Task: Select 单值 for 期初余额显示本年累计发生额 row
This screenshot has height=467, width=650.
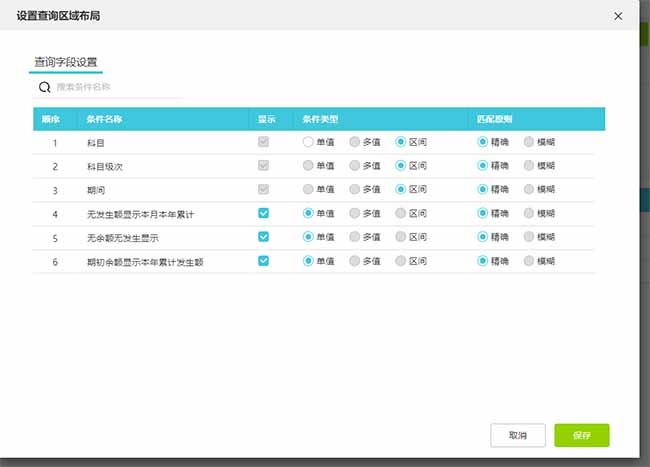Action: click(308, 261)
